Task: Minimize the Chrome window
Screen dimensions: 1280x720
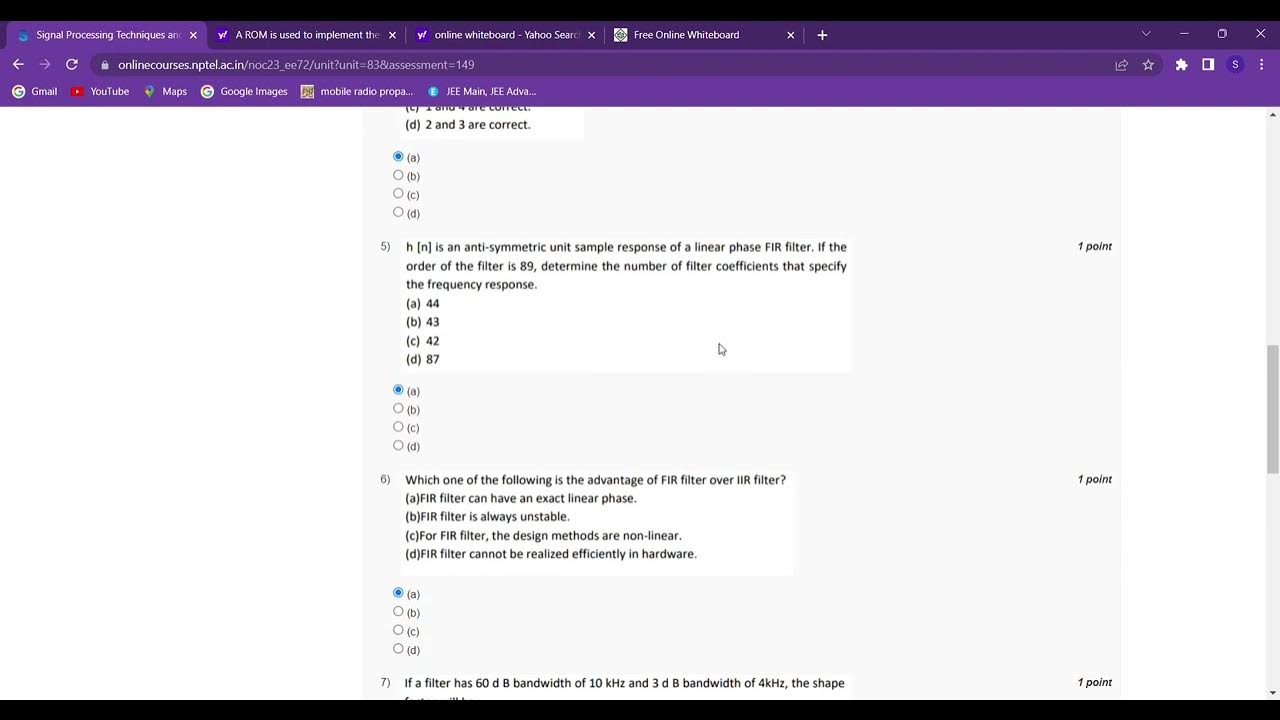Action: pos(1184,34)
